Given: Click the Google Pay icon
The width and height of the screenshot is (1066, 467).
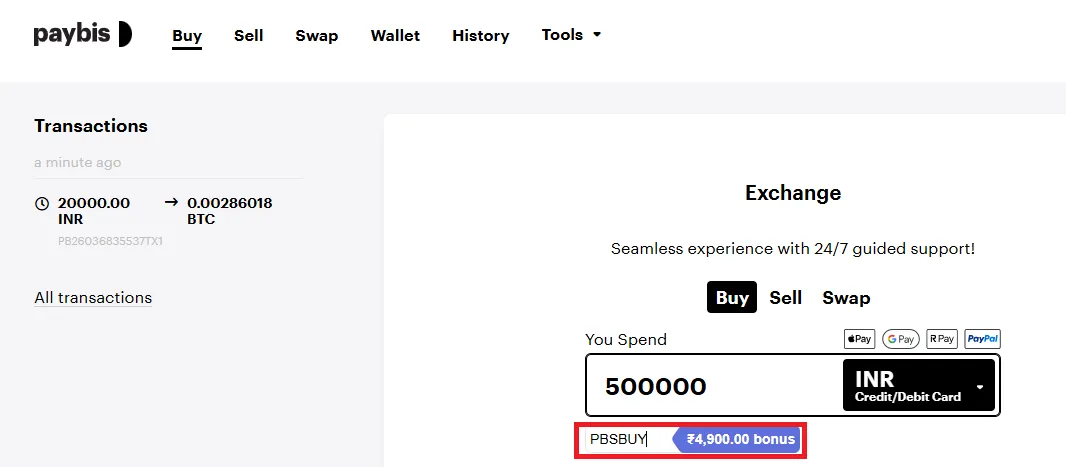Looking at the screenshot, I should point(900,339).
